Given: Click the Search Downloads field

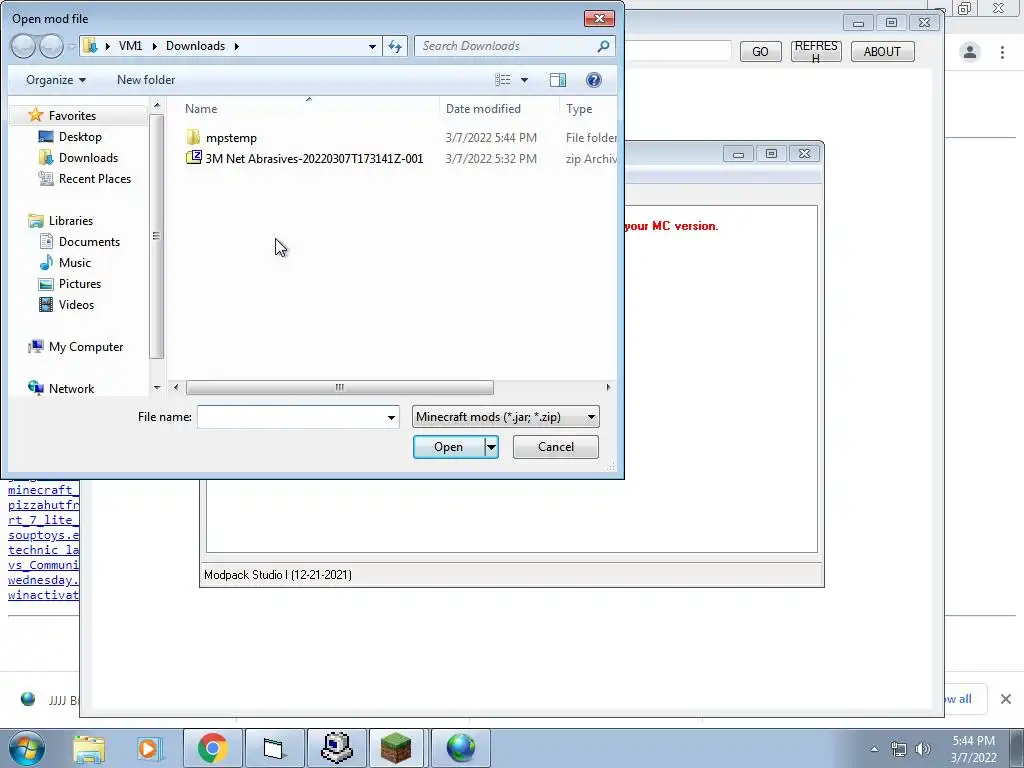Looking at the screenshot, I should [506, 46].
